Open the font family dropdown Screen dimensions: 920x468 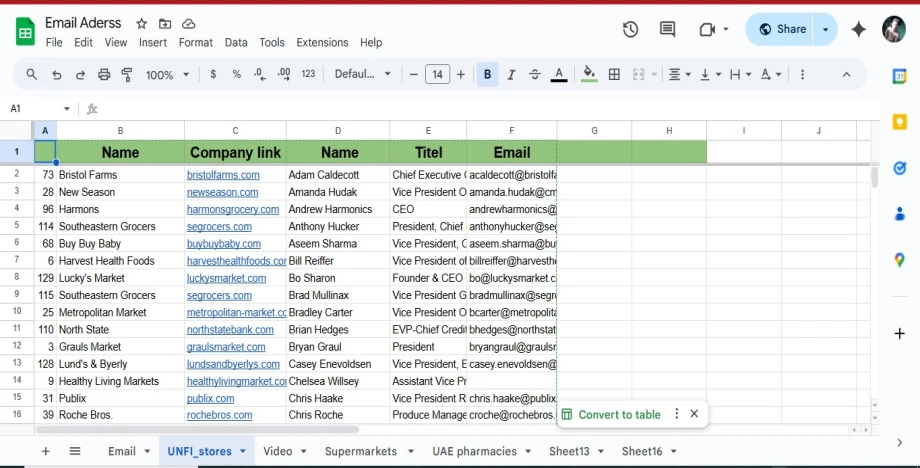(x=363, y=74)
